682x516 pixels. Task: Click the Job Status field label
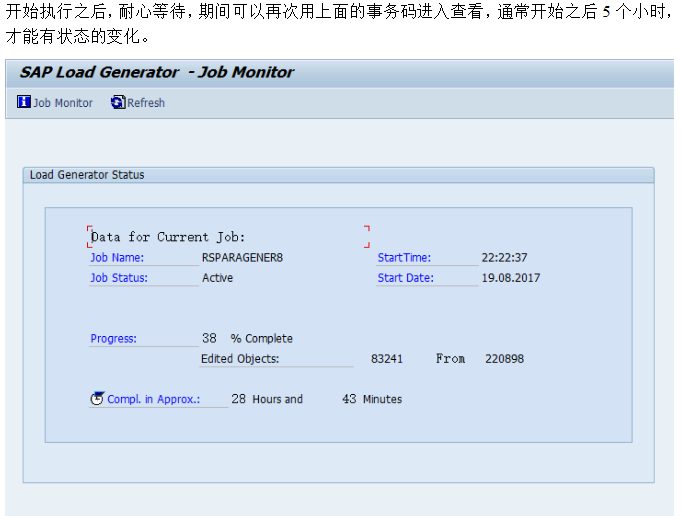pos(119,278)
